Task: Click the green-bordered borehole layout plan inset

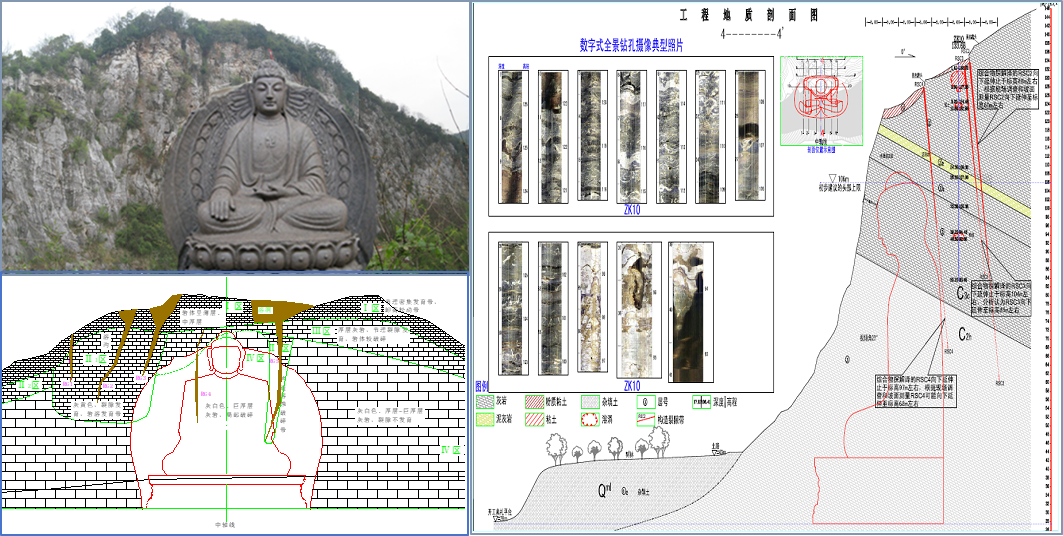Action: click(x=821, y=100)
